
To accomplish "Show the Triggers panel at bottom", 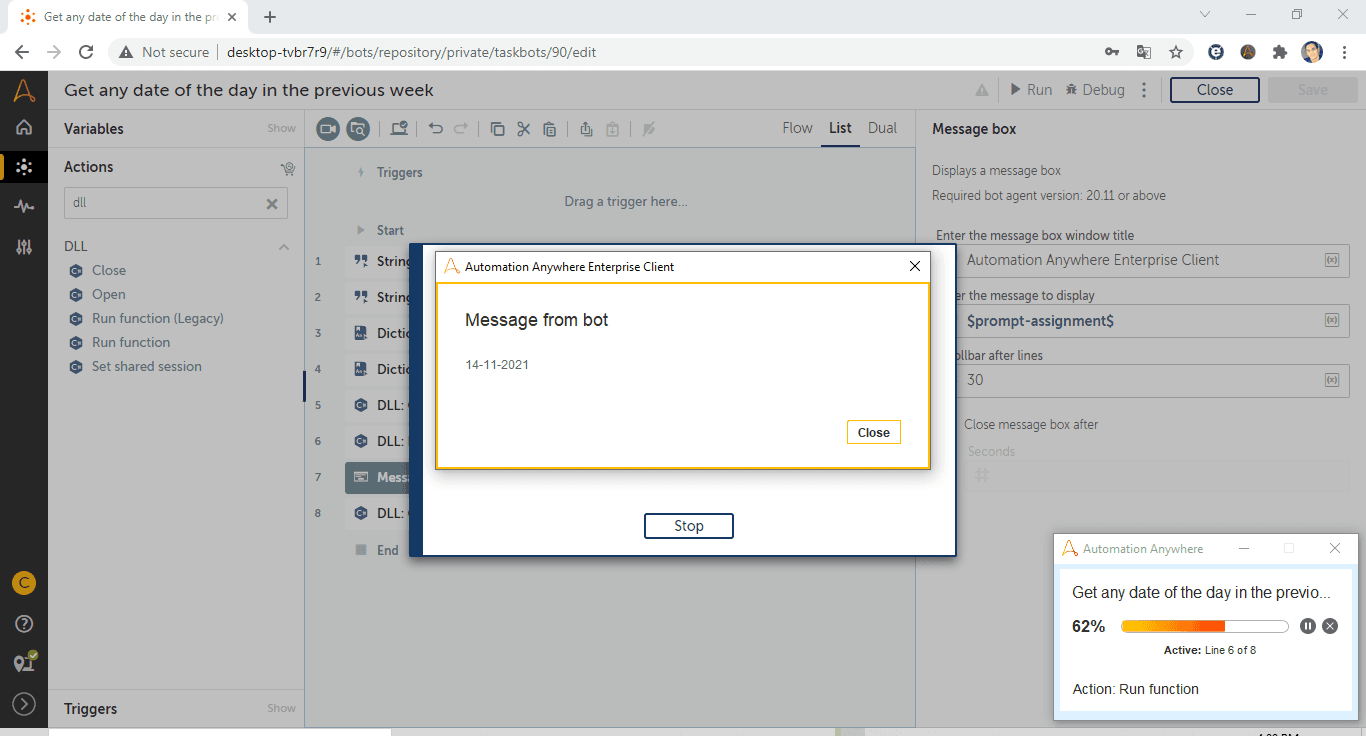I will [281, 708].
